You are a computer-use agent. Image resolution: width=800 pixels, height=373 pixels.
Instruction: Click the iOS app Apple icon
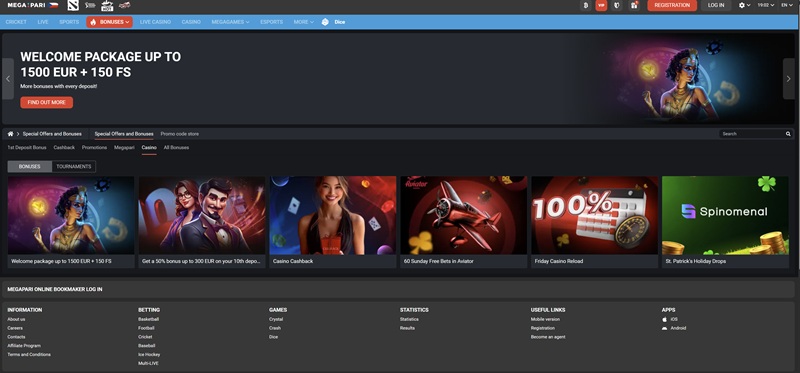pos(665,319)
